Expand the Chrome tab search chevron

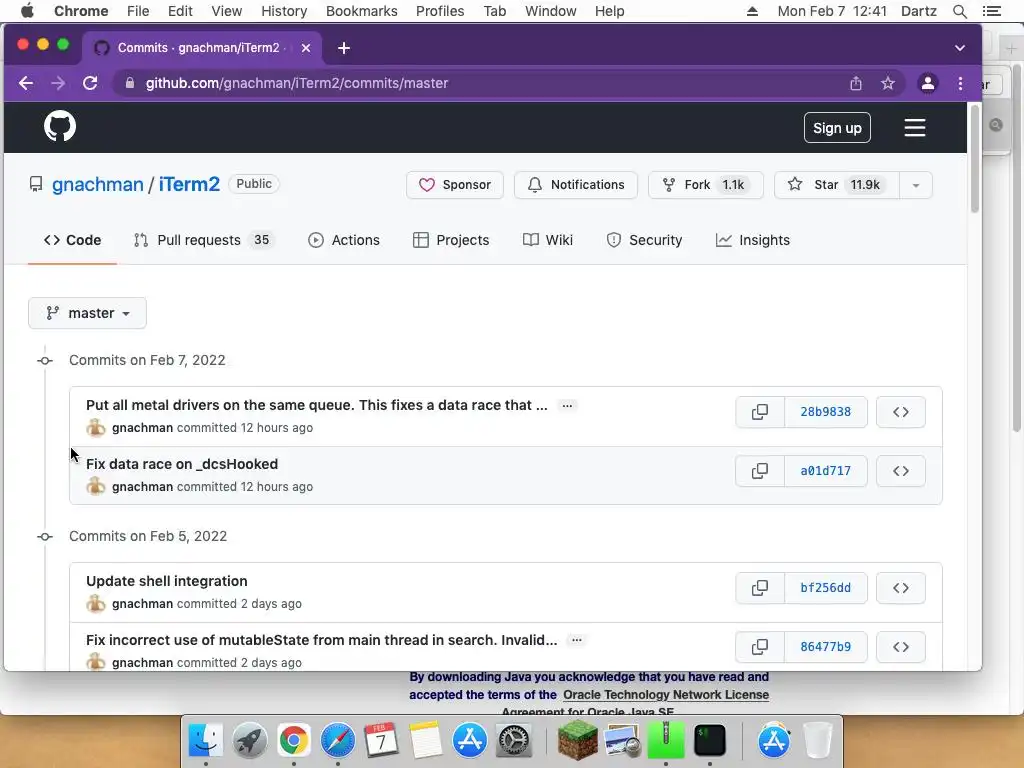(x=959, y=48)
